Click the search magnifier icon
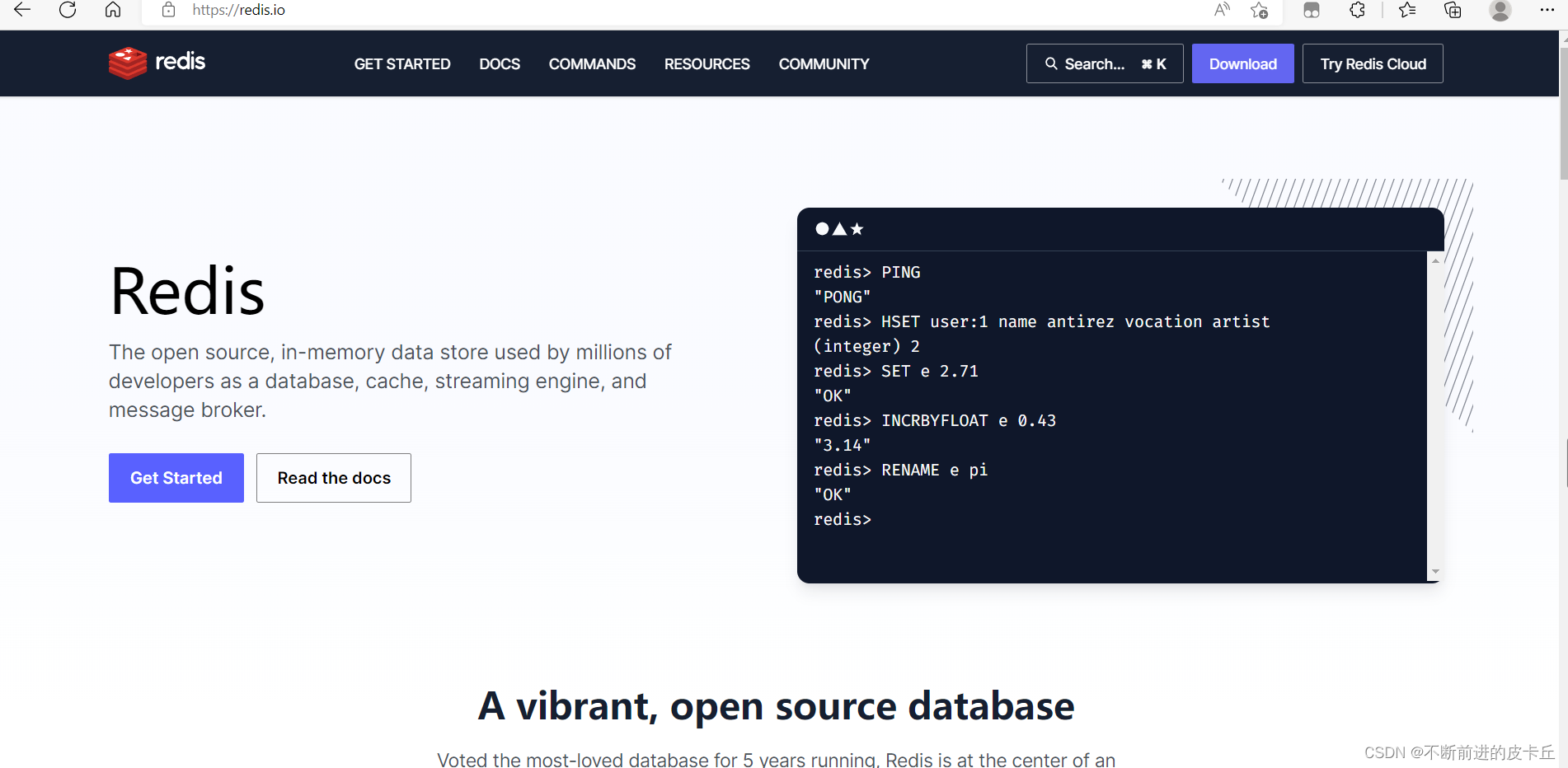The width and height of the screenshot is (1568, 768). click(x=1051, y=63)
